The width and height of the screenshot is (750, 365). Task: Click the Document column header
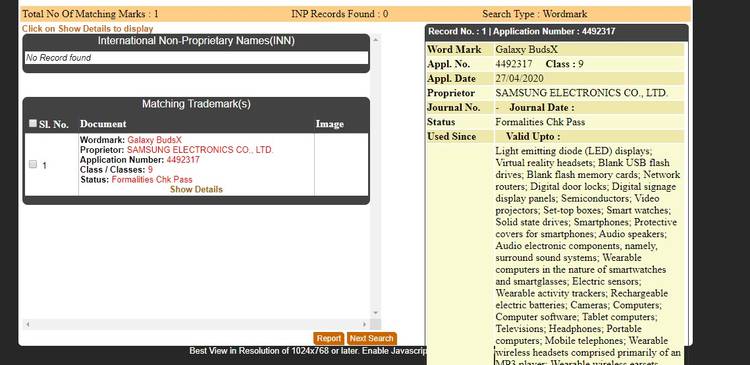103,124
